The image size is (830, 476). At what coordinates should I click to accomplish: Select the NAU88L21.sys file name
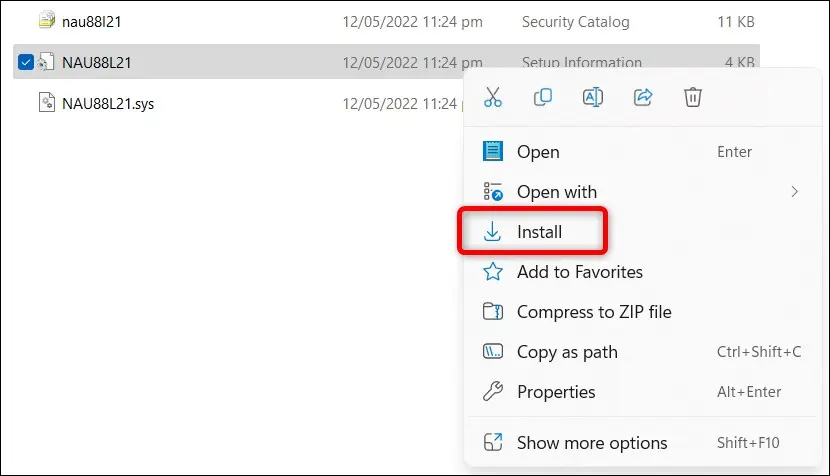click(108, 104)
